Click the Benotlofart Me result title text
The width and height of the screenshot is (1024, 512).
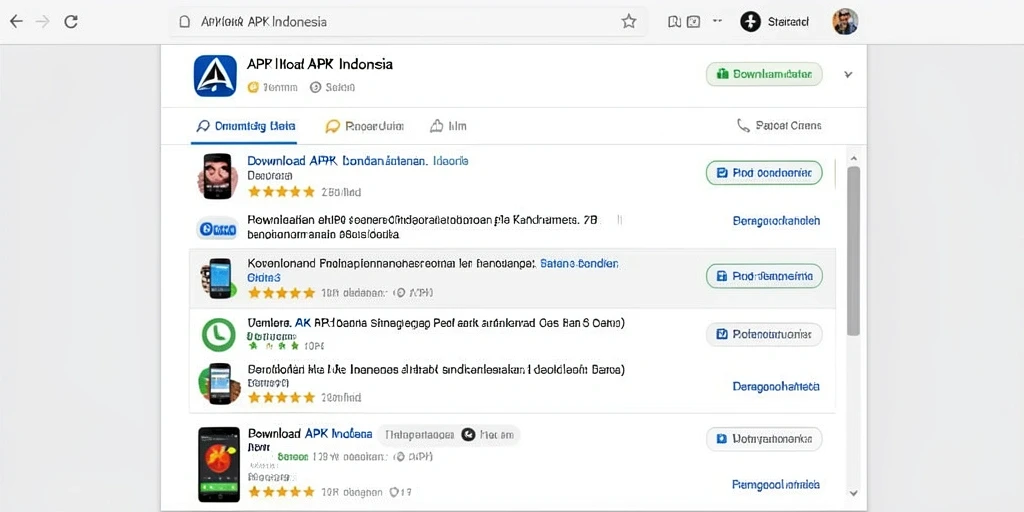click(x=436, y=370)
